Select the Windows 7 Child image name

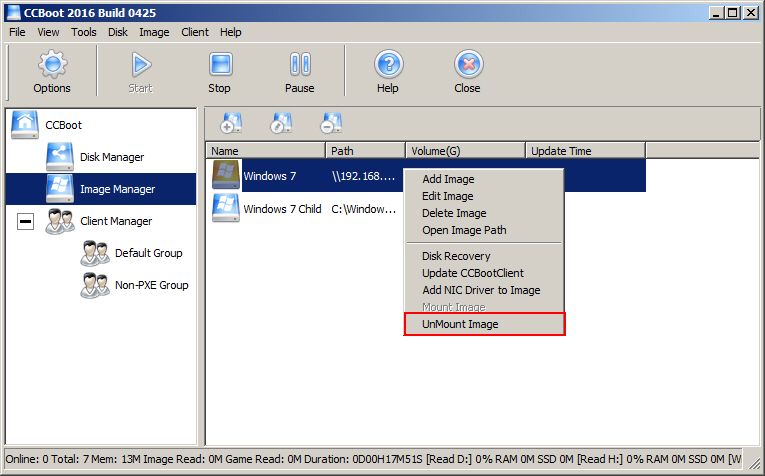tap(282, 209)
